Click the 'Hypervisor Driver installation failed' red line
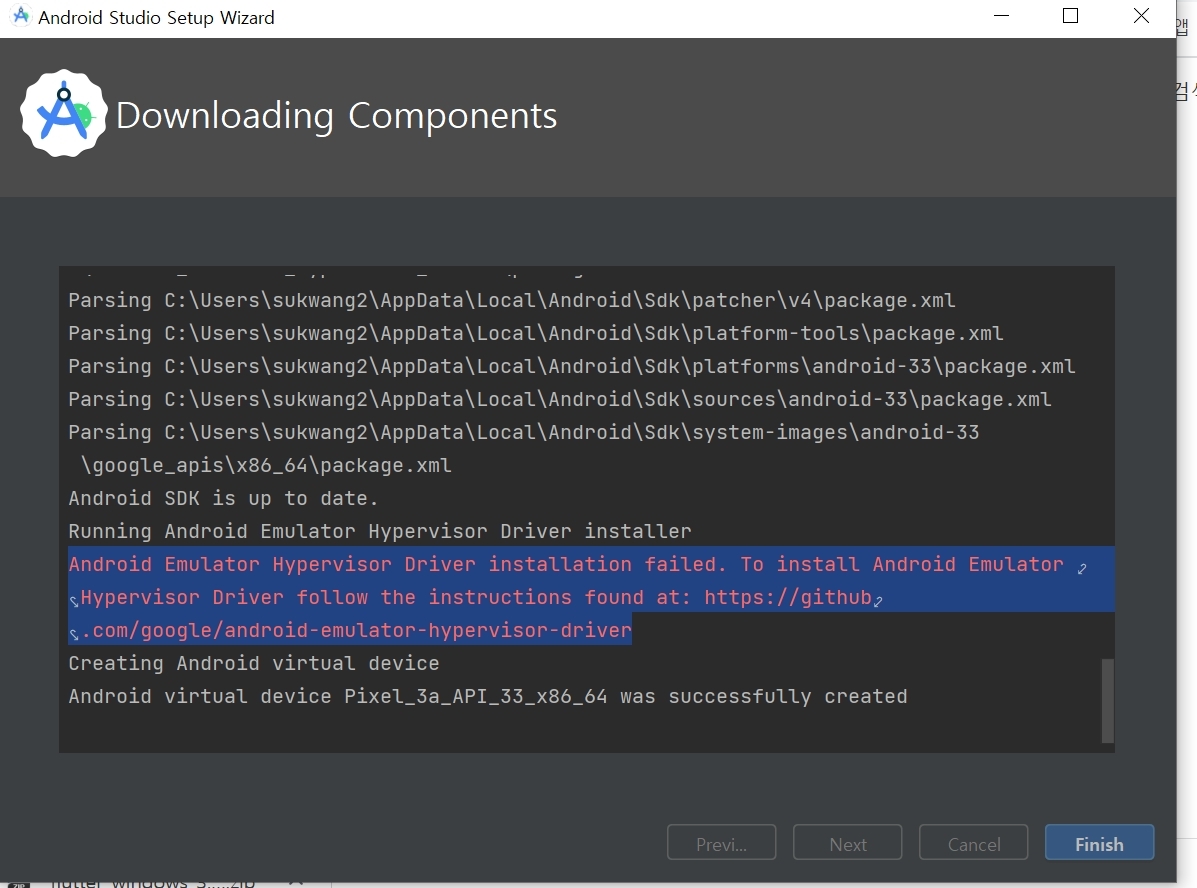Screen dimensions: 1197x888 (x=566, y=564)
